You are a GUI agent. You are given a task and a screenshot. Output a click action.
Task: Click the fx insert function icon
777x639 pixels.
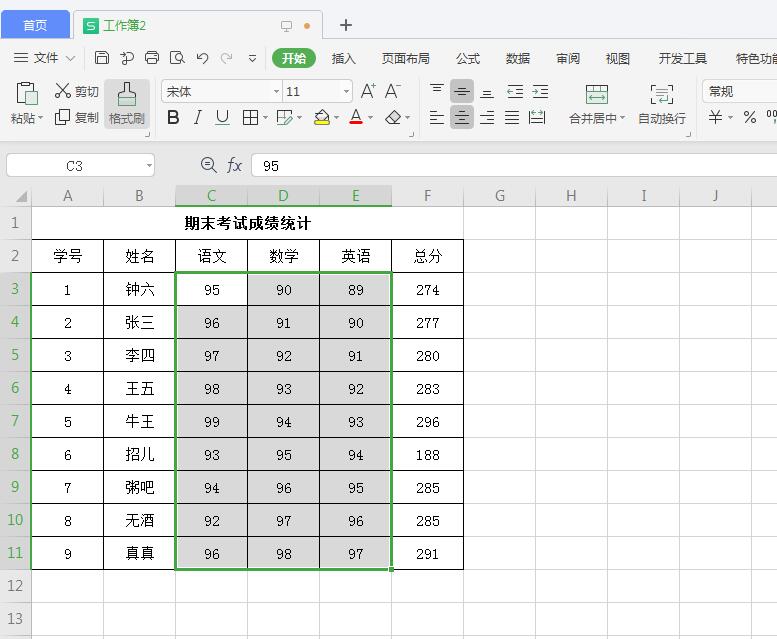point(234,165)
